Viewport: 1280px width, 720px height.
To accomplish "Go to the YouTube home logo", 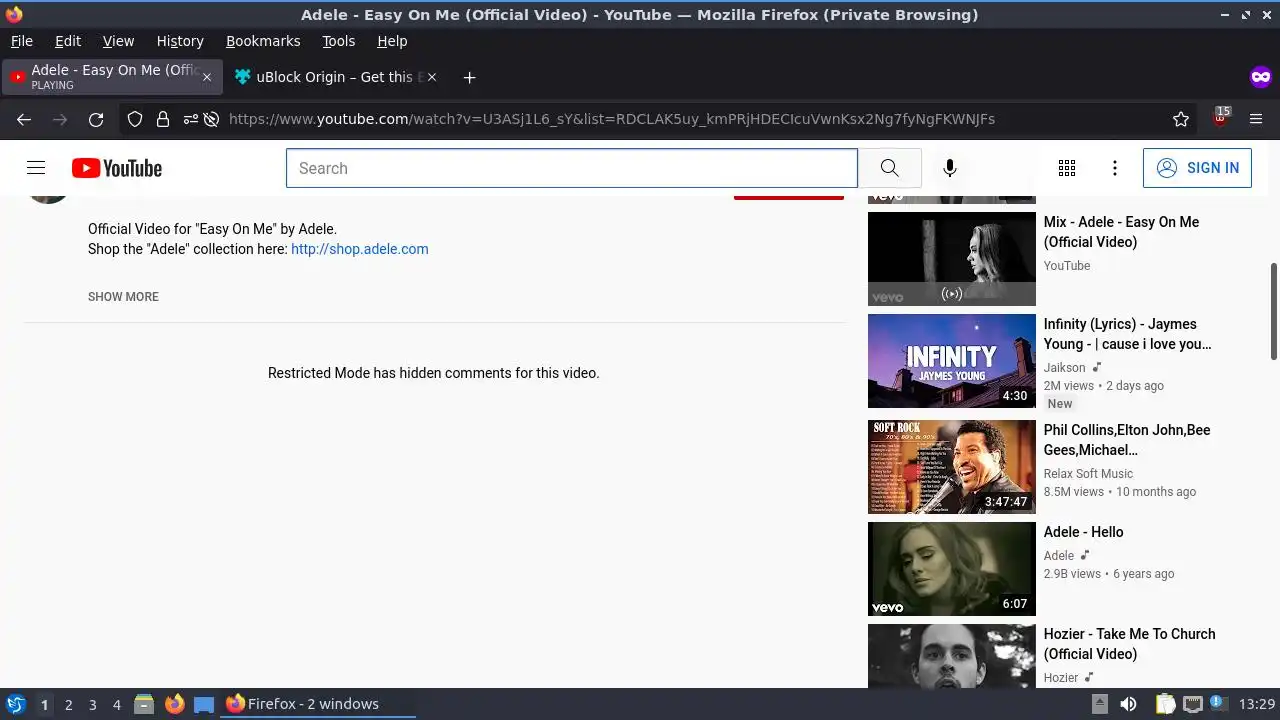I will click(x=117, y=168).
